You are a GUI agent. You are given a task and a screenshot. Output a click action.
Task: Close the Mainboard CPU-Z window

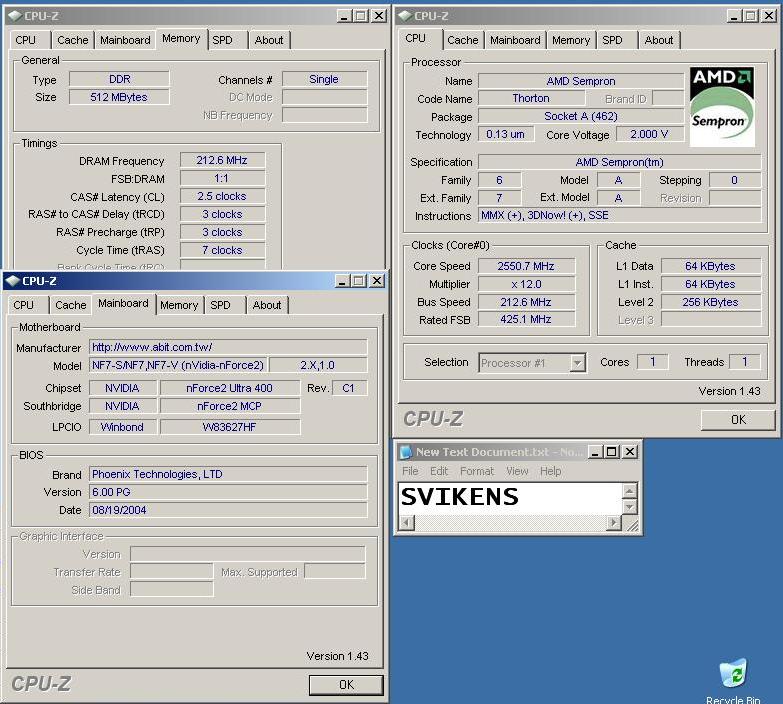377,281
